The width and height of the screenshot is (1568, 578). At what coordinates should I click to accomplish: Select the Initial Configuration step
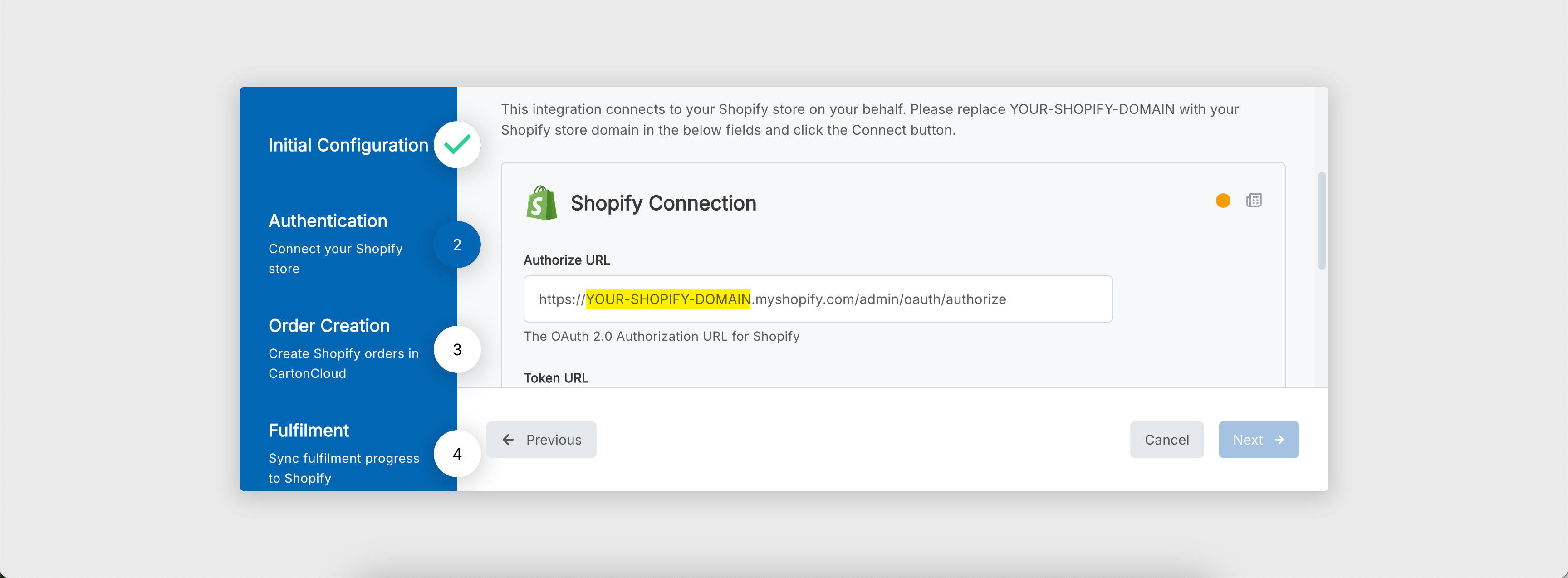coord(348,145)
